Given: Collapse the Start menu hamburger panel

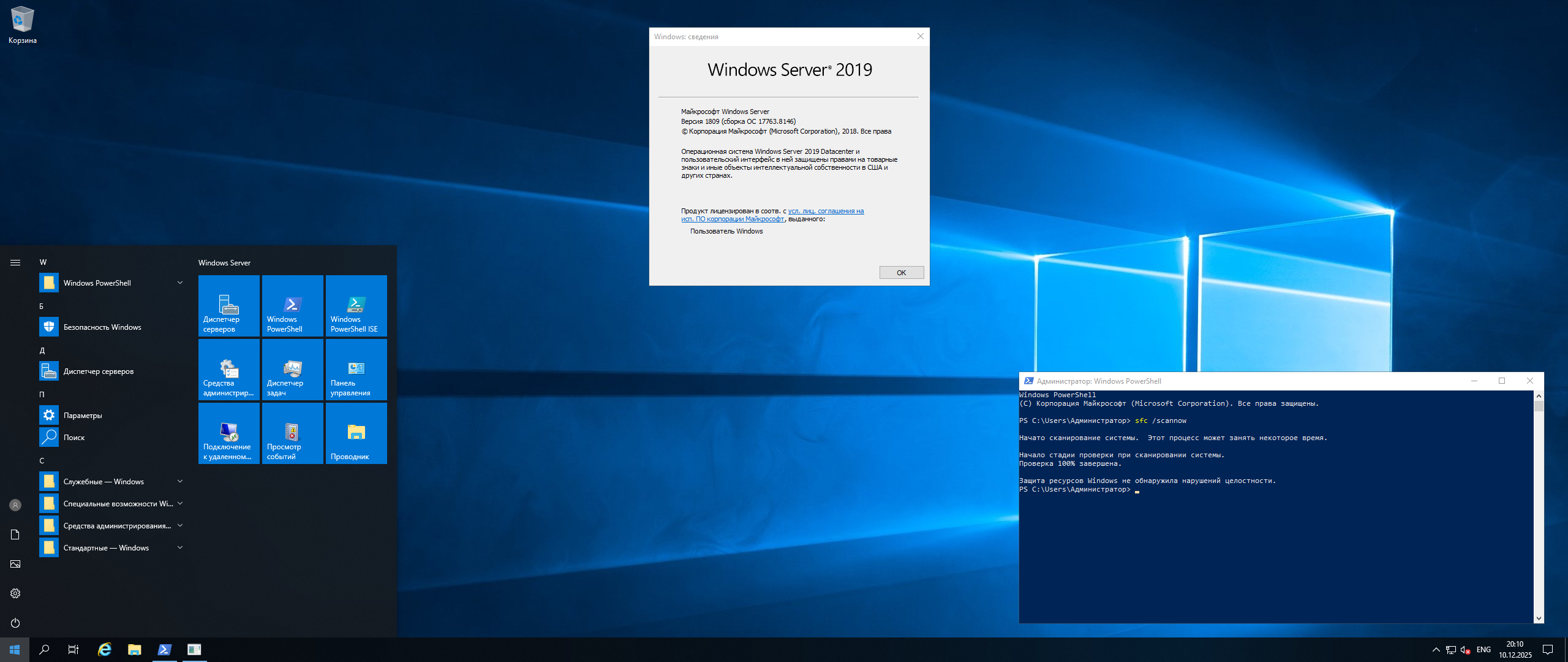Looking at the screenshot, I should [x=15, y=263].
